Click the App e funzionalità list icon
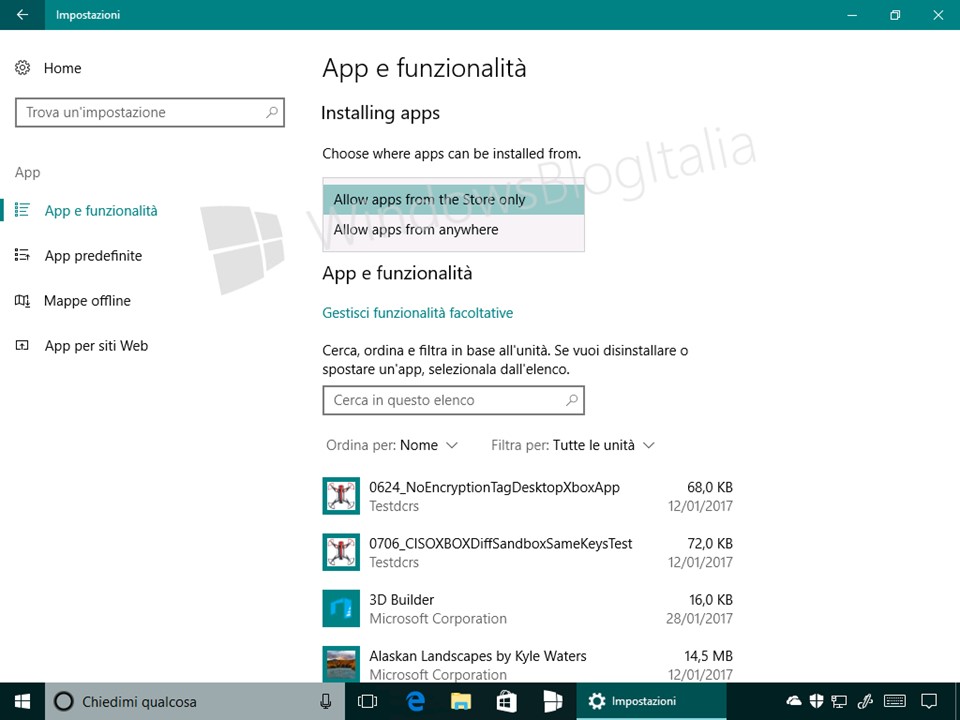Viewport: 960px width, 720px height. tap(22, 210)
